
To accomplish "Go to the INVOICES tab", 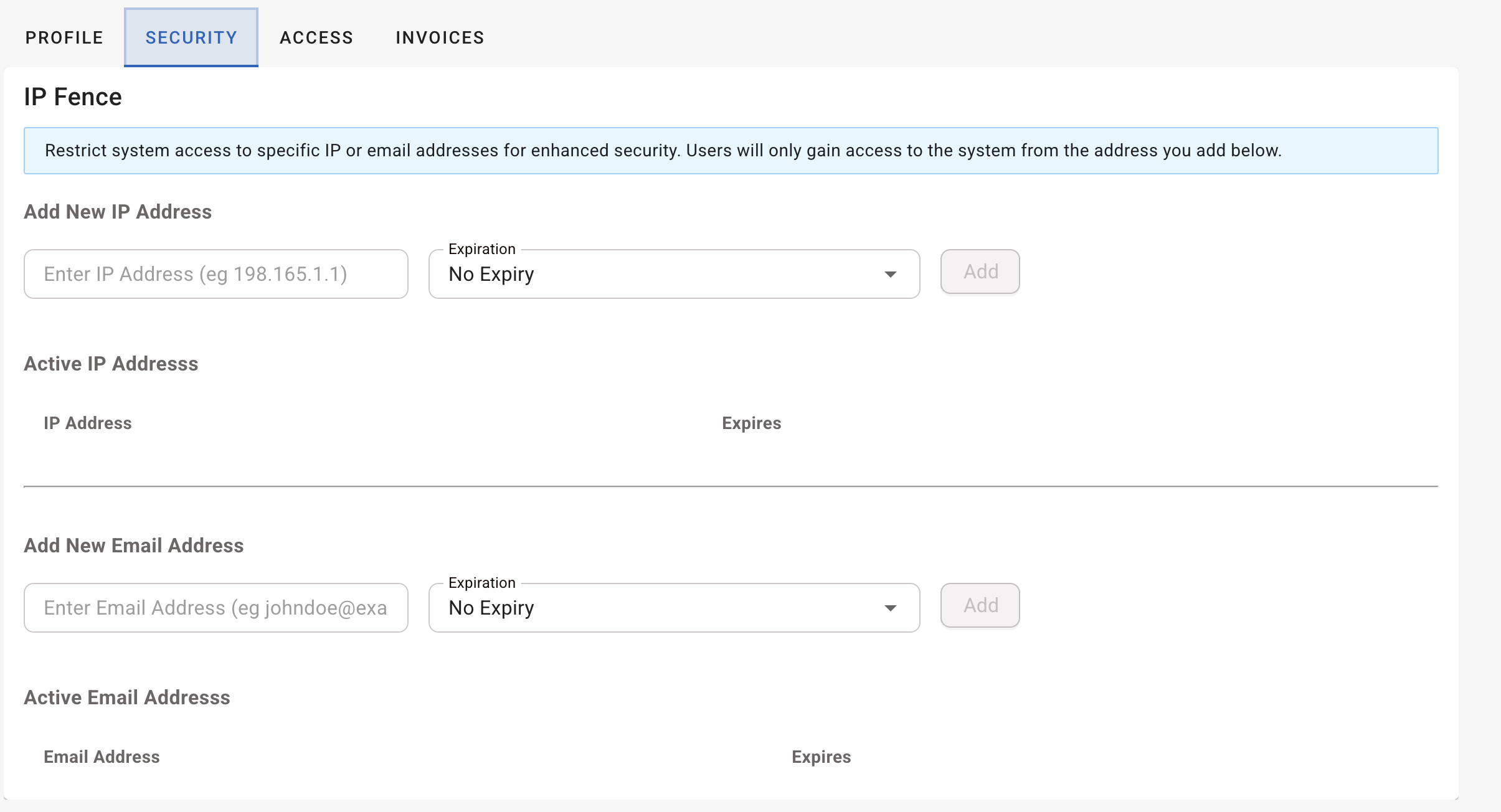I will pos(440,37).
